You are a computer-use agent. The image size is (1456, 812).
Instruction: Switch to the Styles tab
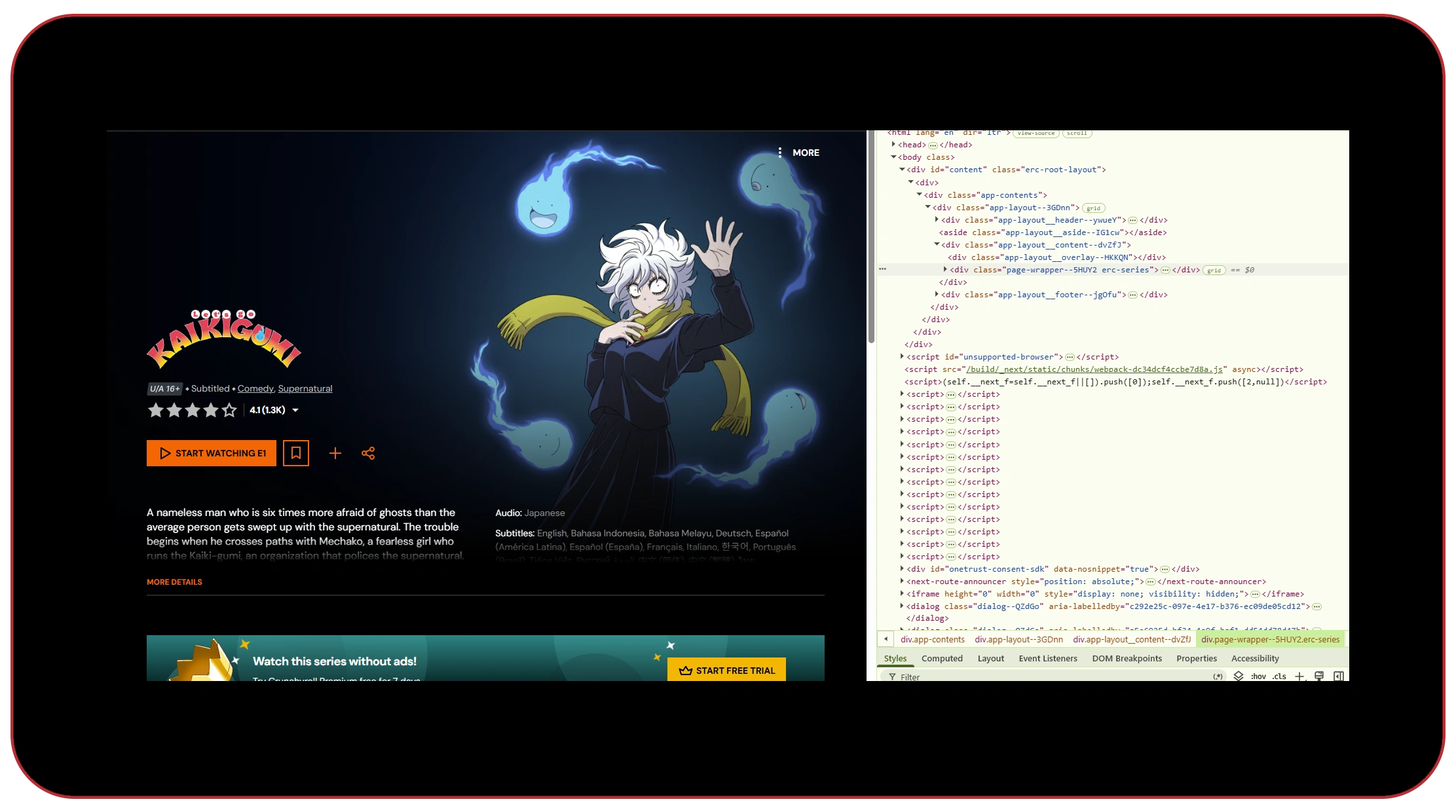[895, 658]
